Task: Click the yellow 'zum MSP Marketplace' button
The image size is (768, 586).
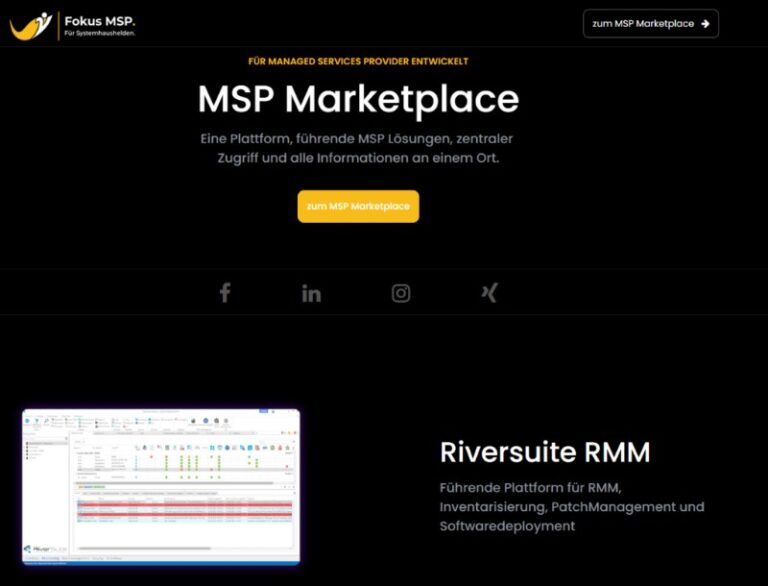Action: tap(358, 206)
